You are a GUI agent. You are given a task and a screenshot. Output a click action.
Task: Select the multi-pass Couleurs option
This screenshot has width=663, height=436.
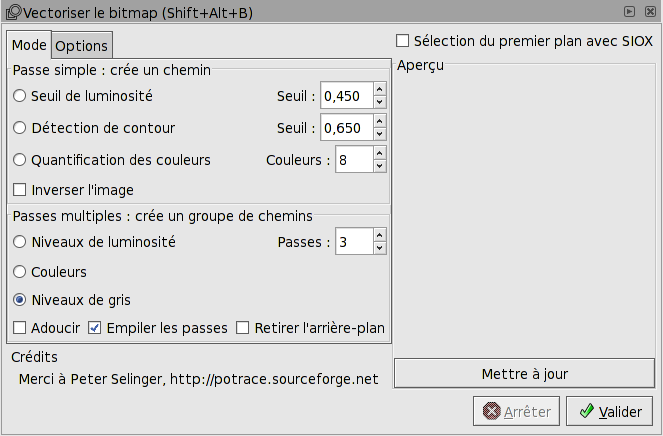(20, 271)
